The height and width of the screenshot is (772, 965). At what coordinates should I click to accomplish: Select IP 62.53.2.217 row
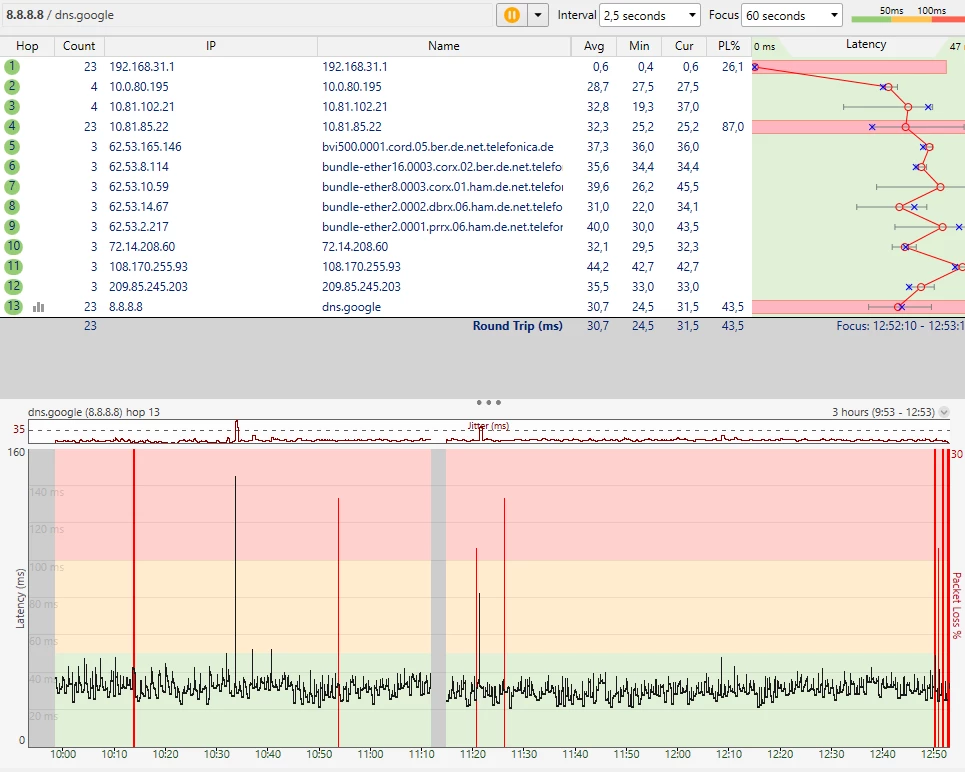point(138,227)
